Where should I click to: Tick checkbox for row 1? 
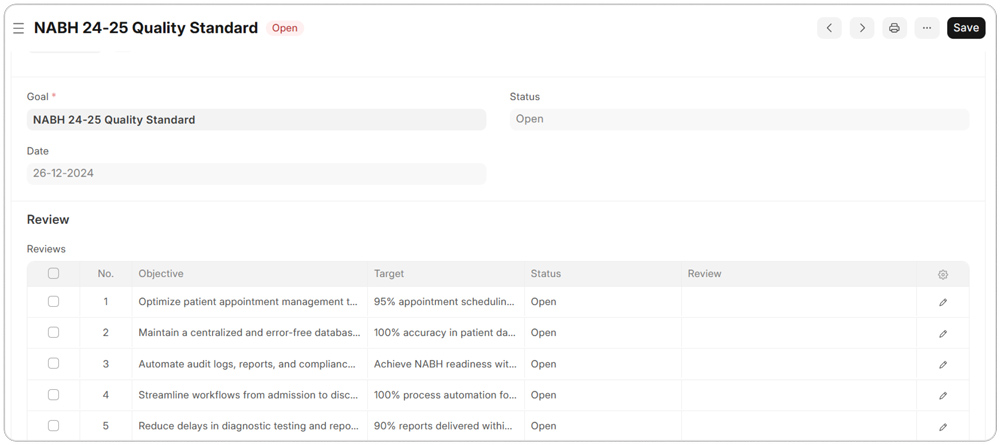54,301
